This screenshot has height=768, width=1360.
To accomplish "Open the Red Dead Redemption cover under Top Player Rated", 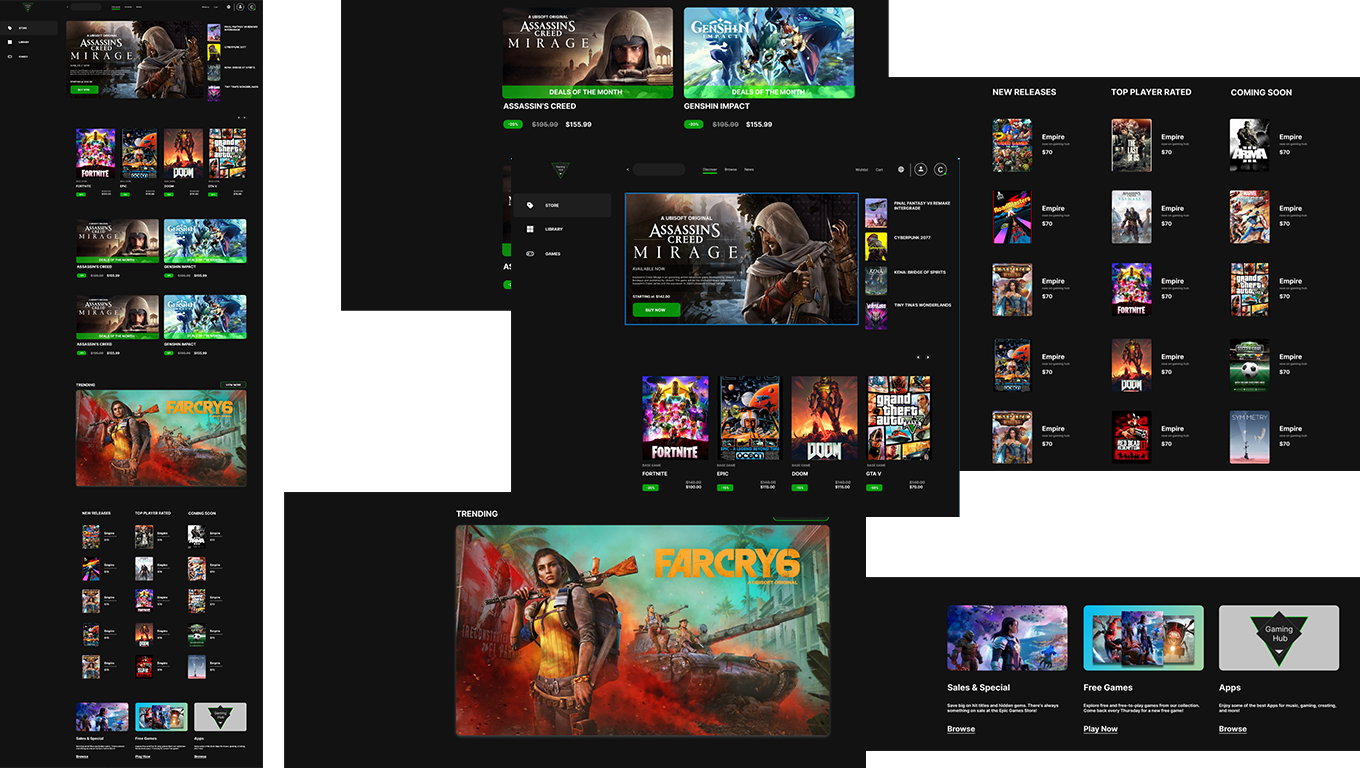I will 1132,437.
